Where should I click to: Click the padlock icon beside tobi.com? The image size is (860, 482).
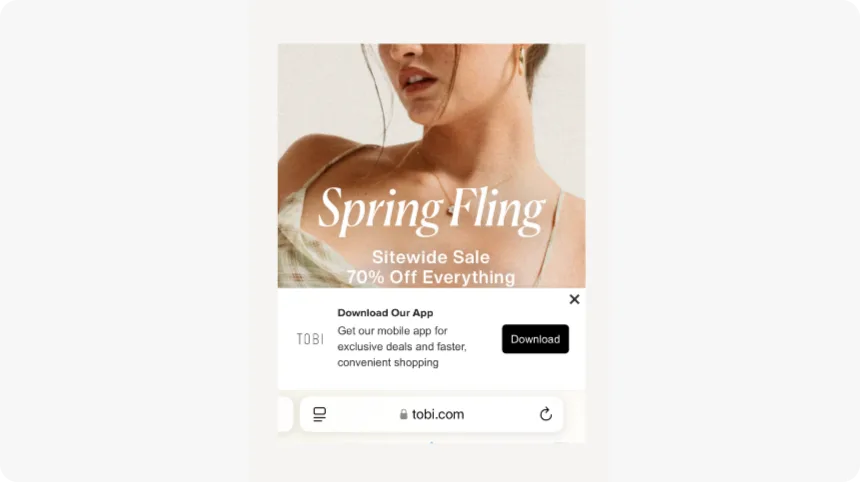tap(404, 414)
